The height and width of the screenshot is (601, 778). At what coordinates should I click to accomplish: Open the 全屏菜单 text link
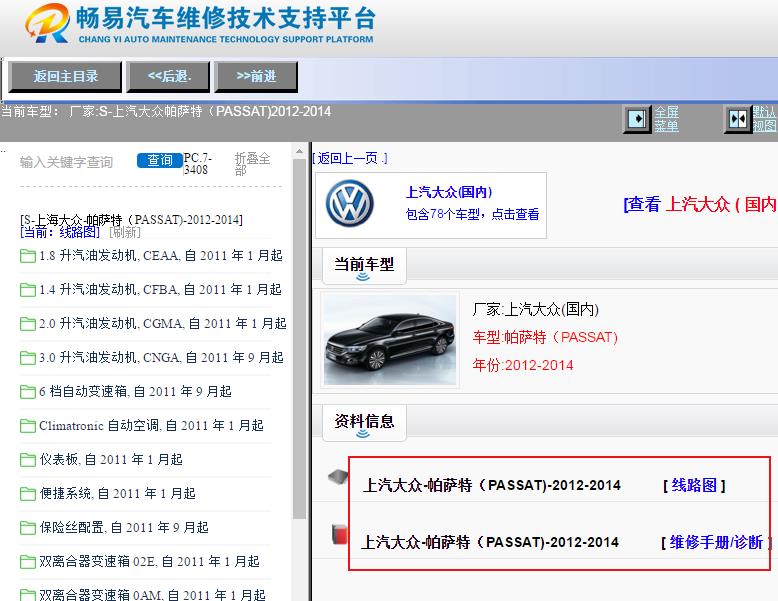click(x=666, y=119)
